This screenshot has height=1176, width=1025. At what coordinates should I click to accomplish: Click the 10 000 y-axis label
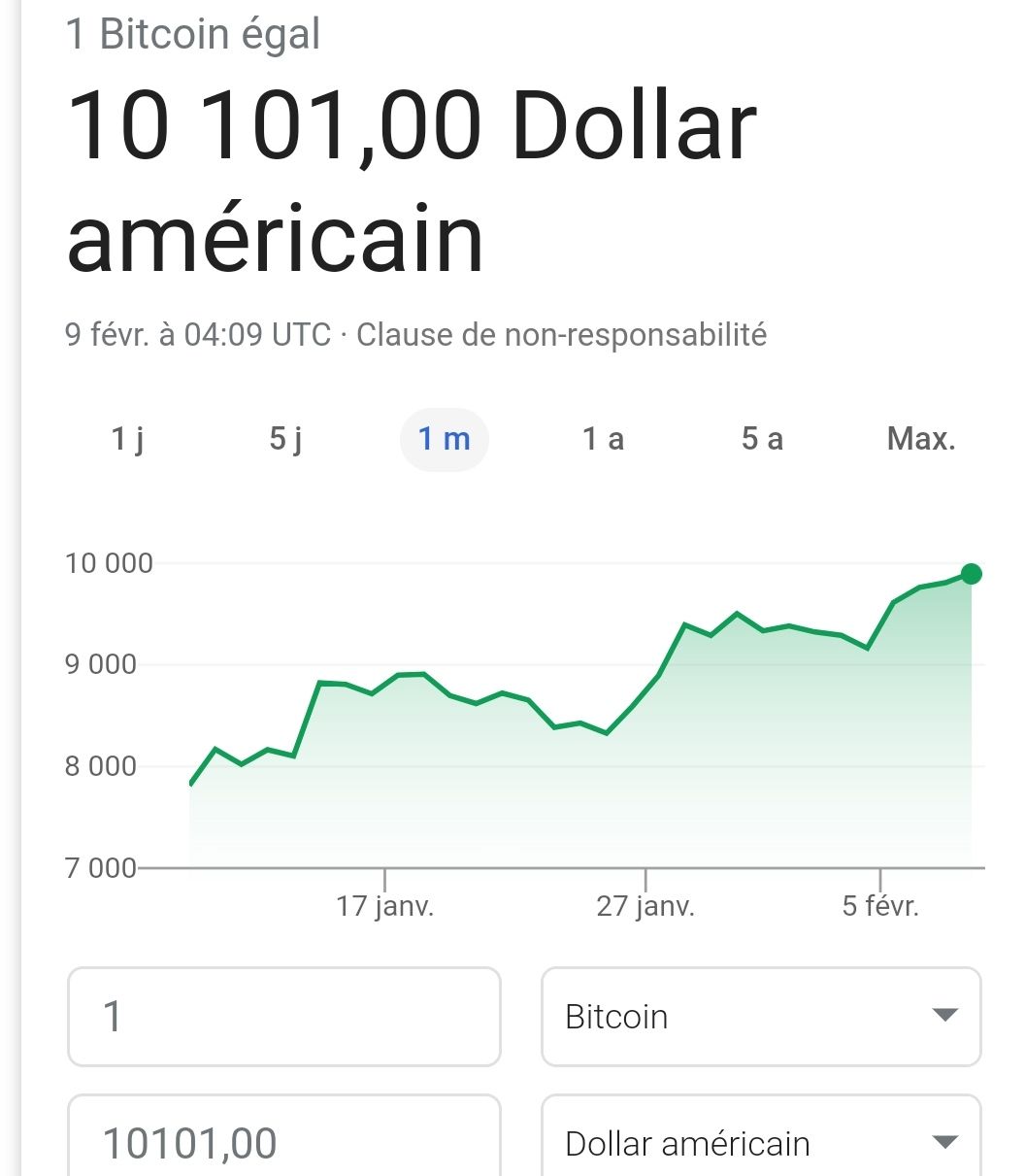click(x=109, y=563)
